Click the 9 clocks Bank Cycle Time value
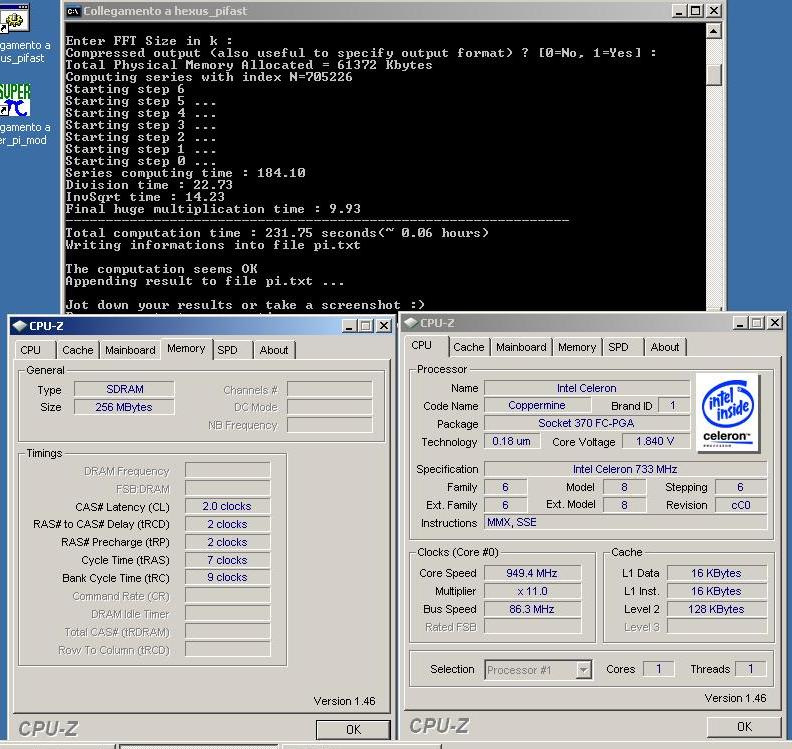 click(x=227, y=577)
